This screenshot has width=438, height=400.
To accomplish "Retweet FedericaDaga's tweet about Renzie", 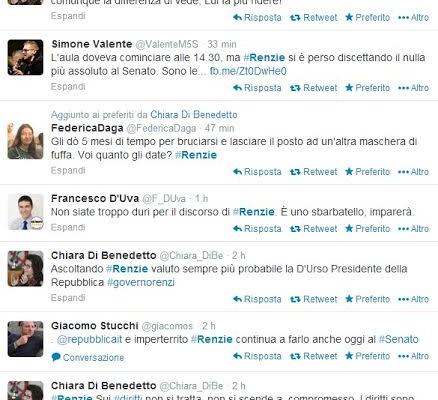I will click(x=313, y=172).
